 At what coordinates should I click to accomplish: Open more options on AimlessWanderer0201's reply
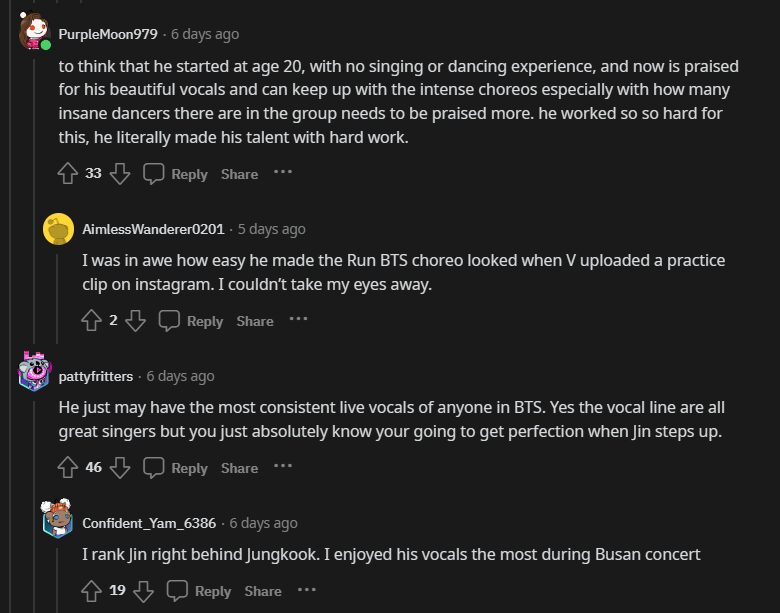click(299, 320)
